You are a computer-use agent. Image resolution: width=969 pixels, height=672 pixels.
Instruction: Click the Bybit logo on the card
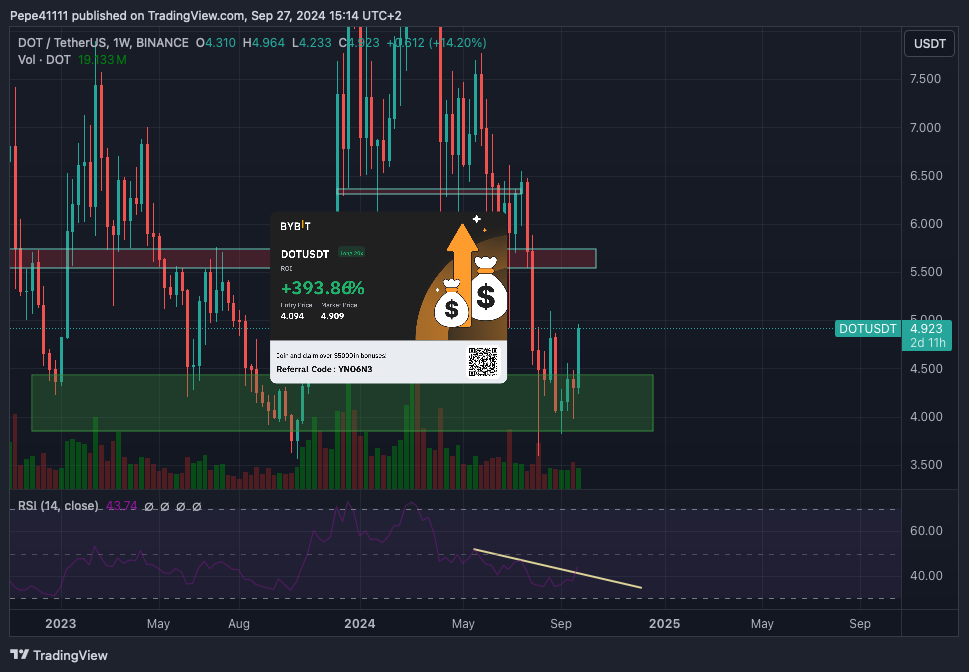coord(295,226)
